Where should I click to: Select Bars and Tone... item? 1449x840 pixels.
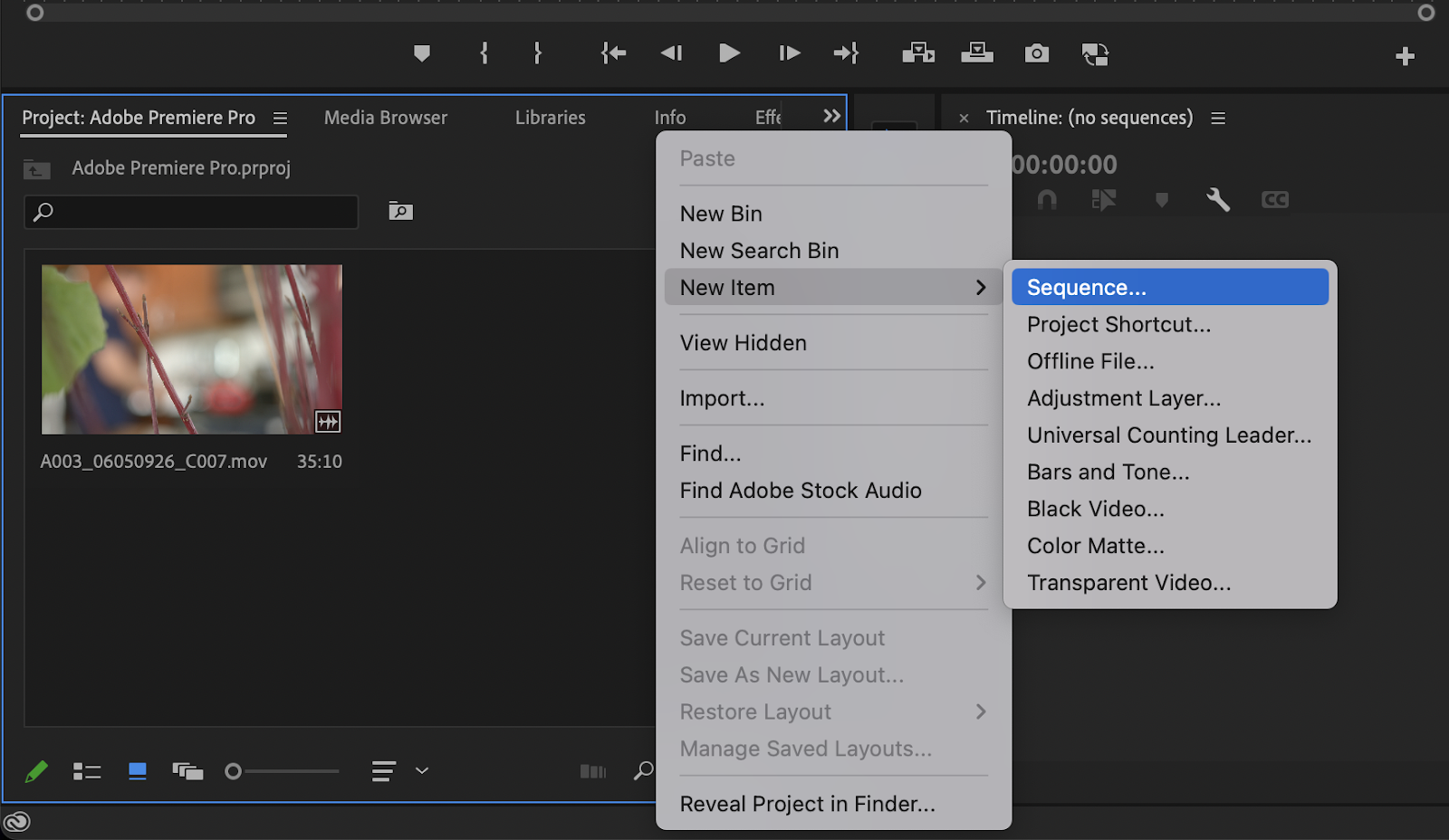point(1170,472)
